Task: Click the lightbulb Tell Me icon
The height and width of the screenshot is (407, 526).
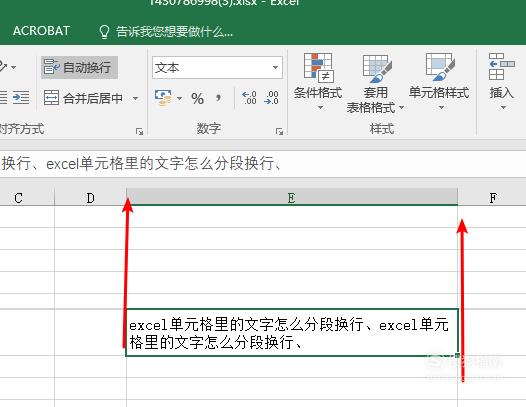Action: click(104, 32)
